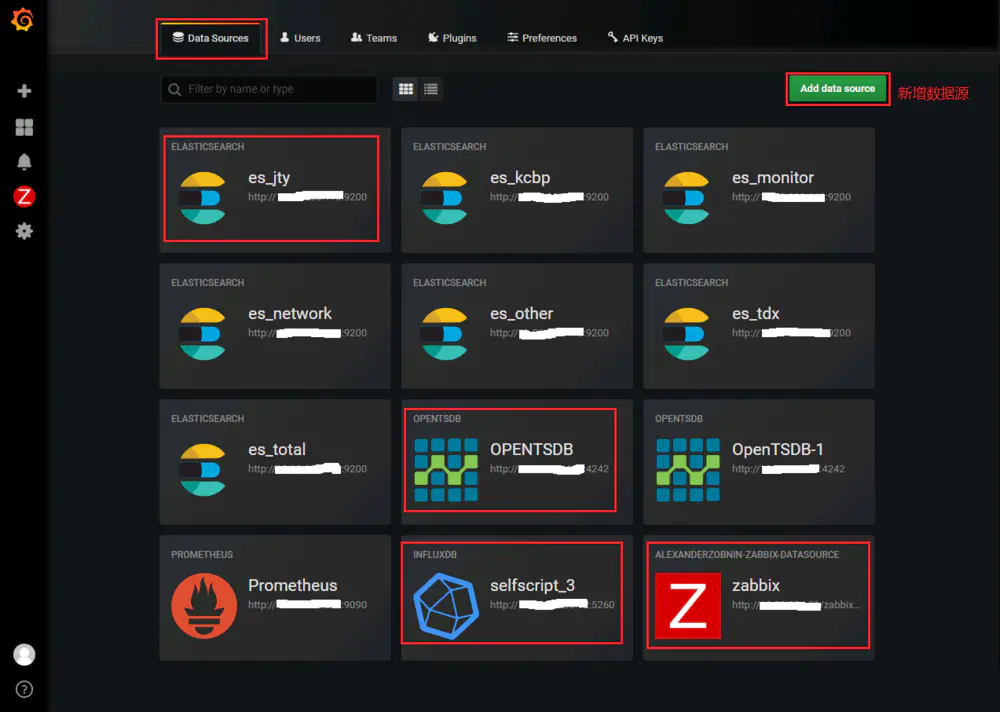The width and height of the screenshot is (1000, 712).
Task: Open the es_monitor data source name
Action: 773,178
